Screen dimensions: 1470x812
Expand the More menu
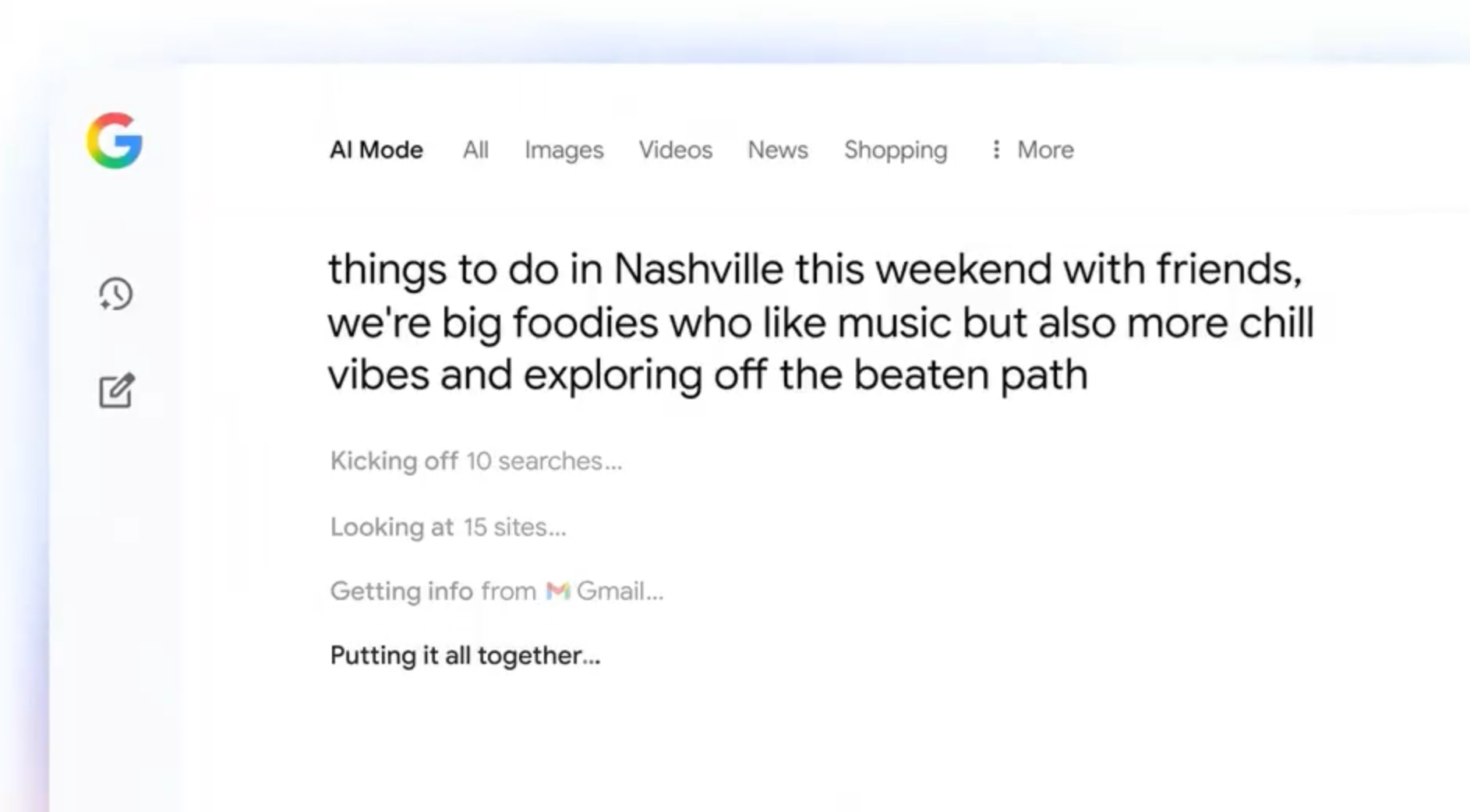pyautogui.click(x=1044, y=150)
